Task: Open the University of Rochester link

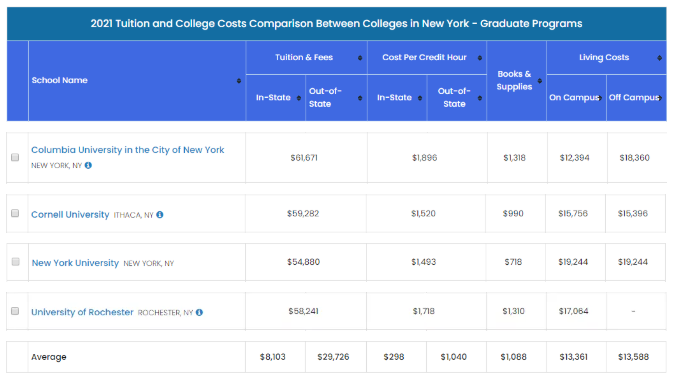Action: coord(82,312)
